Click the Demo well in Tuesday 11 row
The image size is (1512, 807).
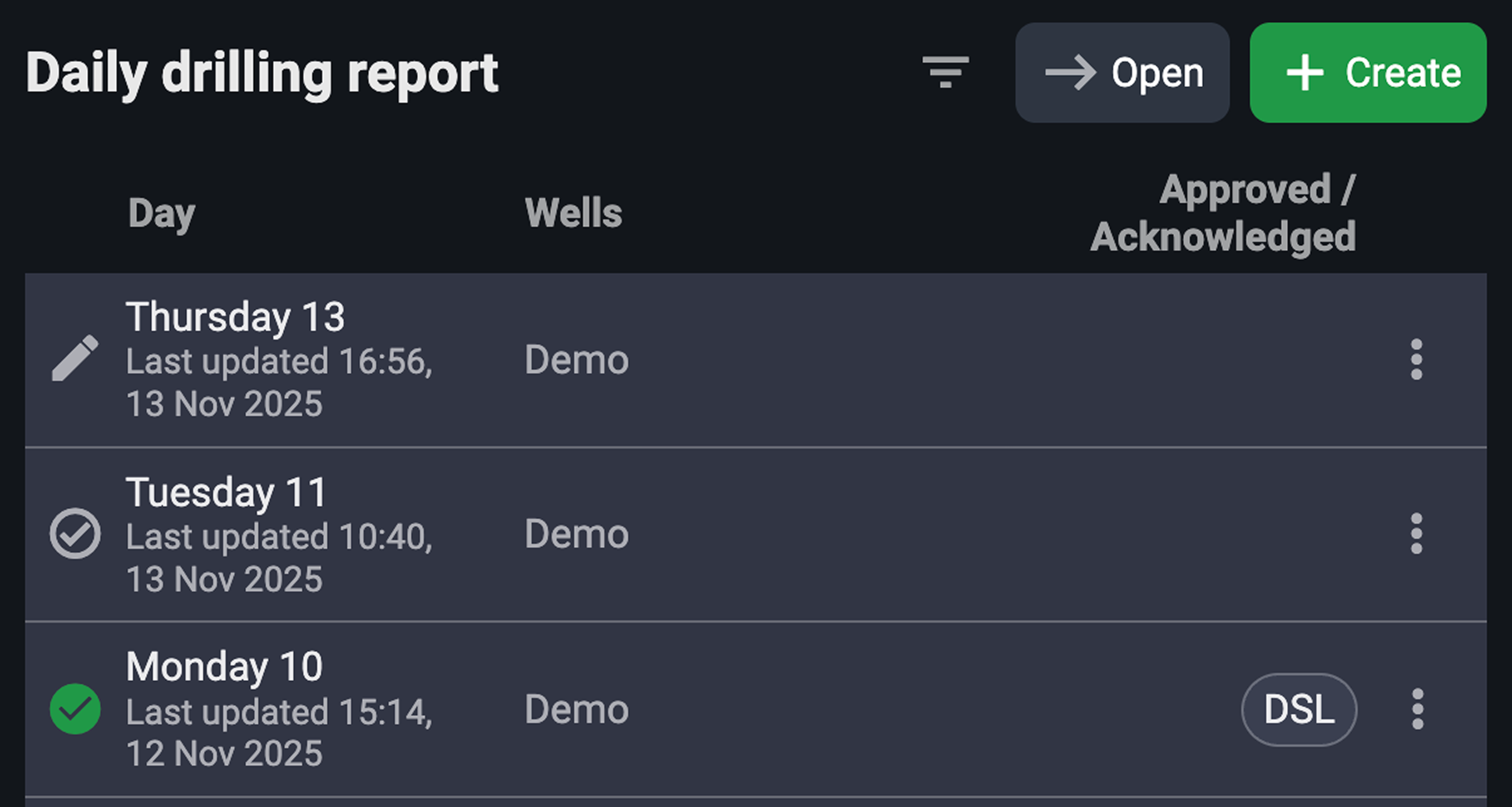coord(577,534)
